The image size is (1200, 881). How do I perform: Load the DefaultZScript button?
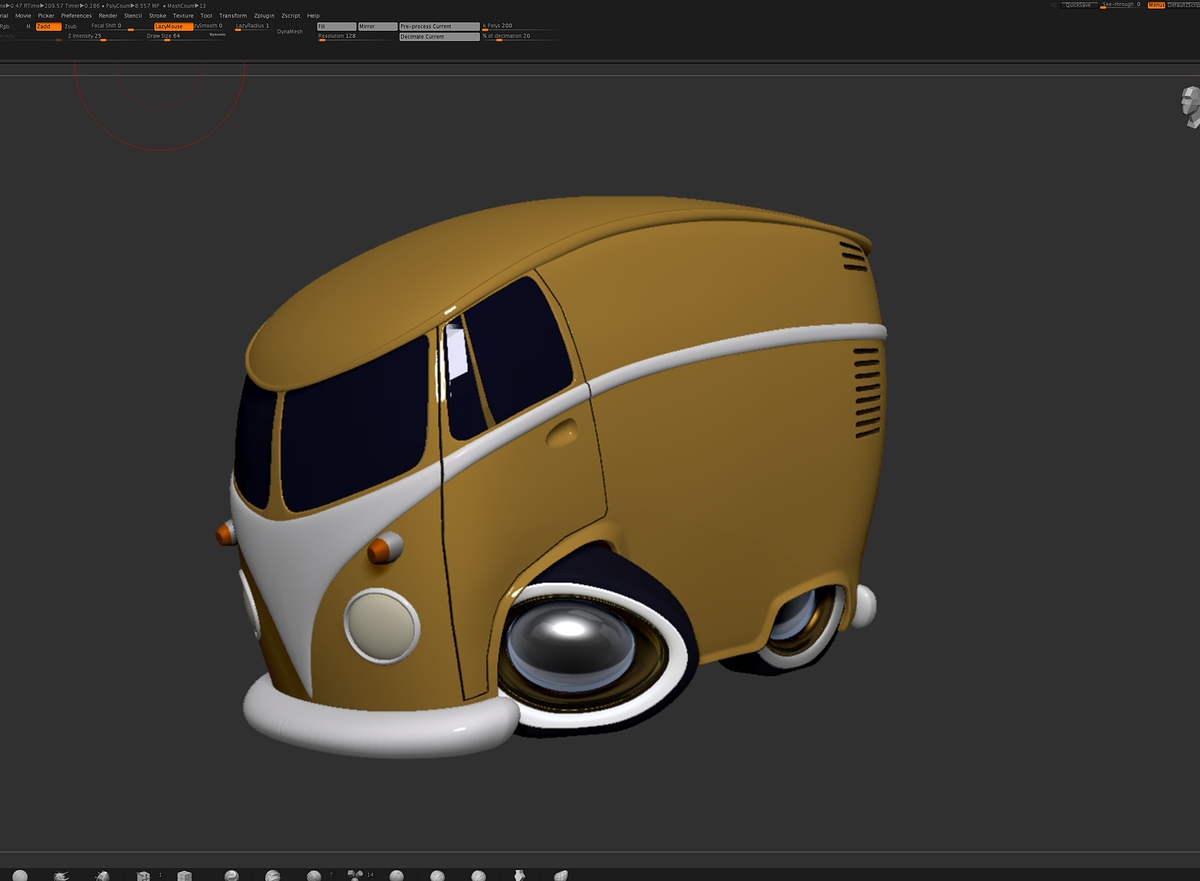[x=1183, y=5]
